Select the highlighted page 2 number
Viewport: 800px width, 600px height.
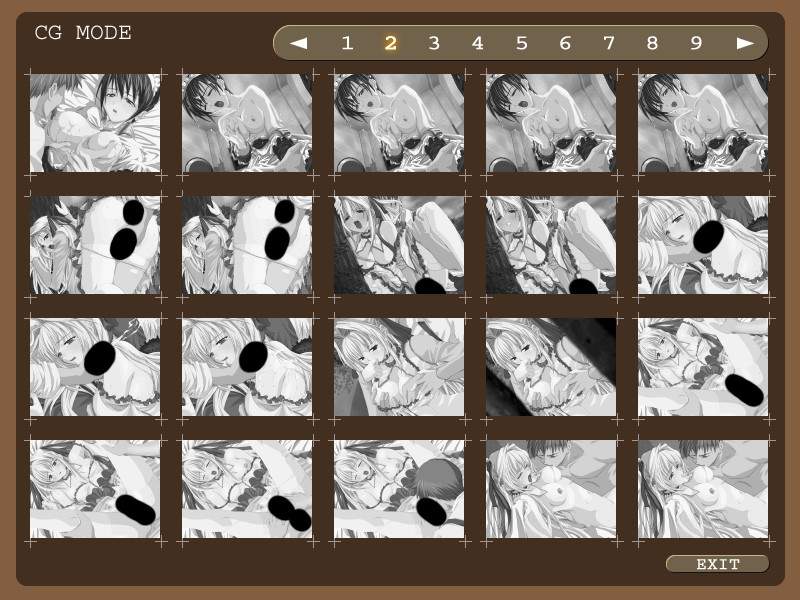[391, 43]
